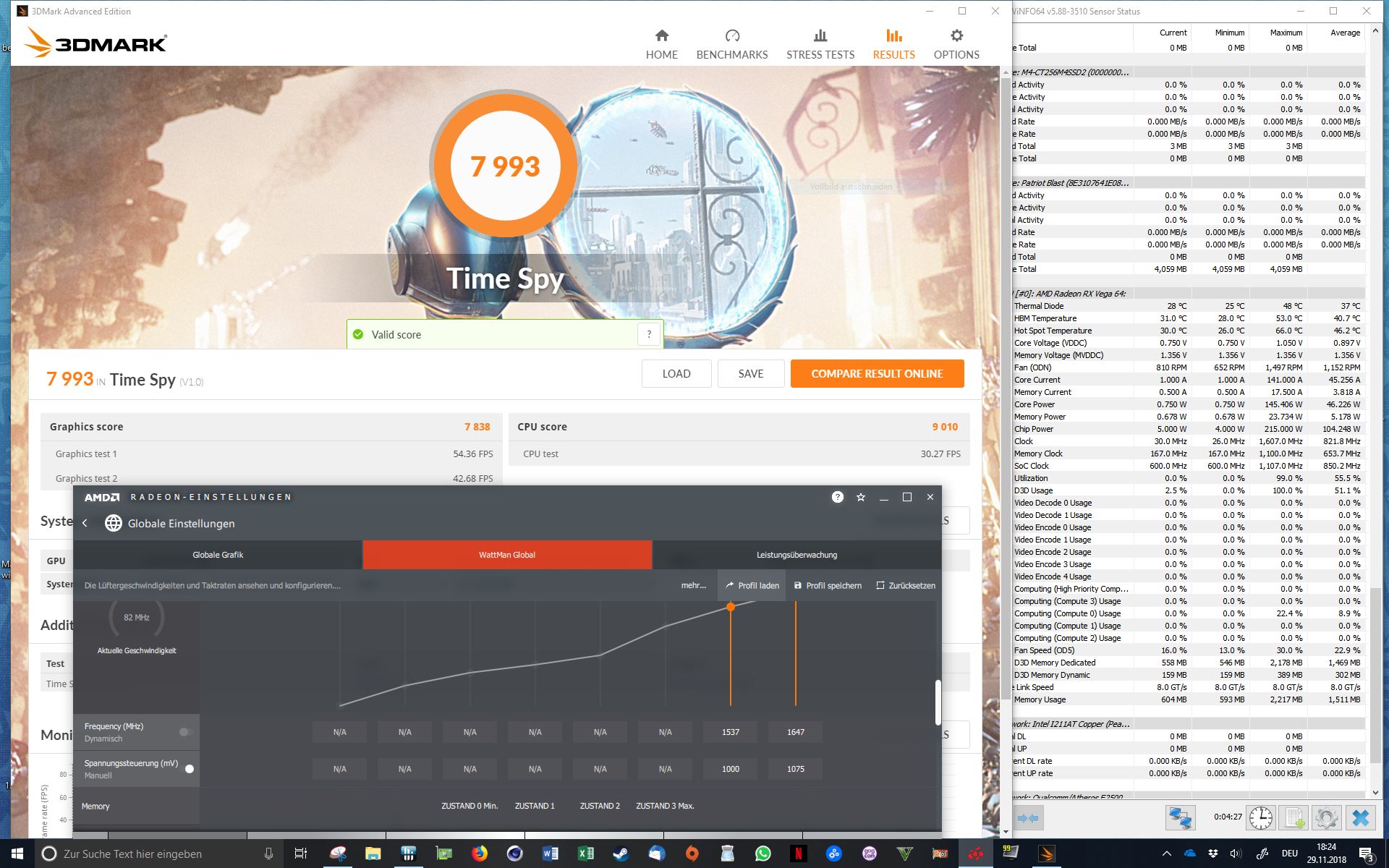Open the 3DMark Benchmarks section

point(731,45)
